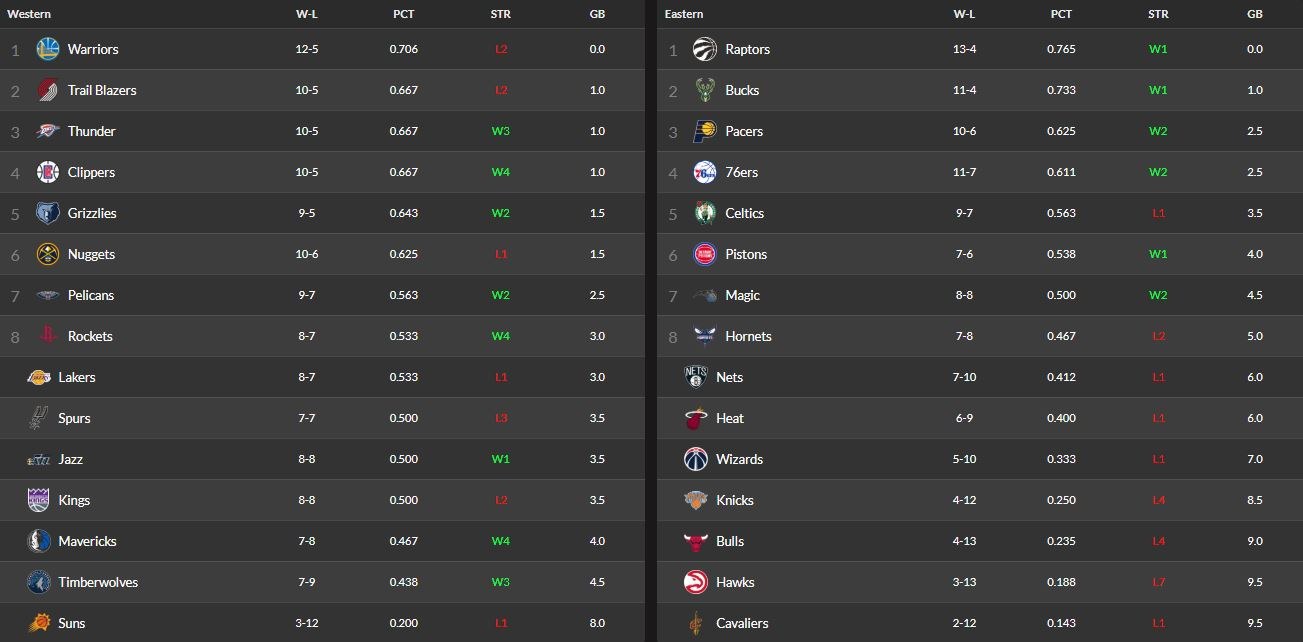
Task: Click the Trail Blazers logo icon
Action: tap(48, 90)
